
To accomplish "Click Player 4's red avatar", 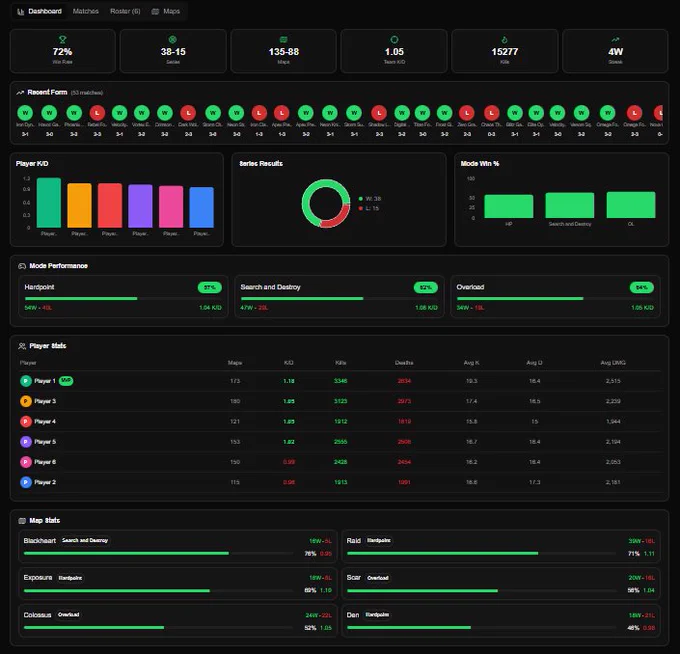I will click(26, 422).
